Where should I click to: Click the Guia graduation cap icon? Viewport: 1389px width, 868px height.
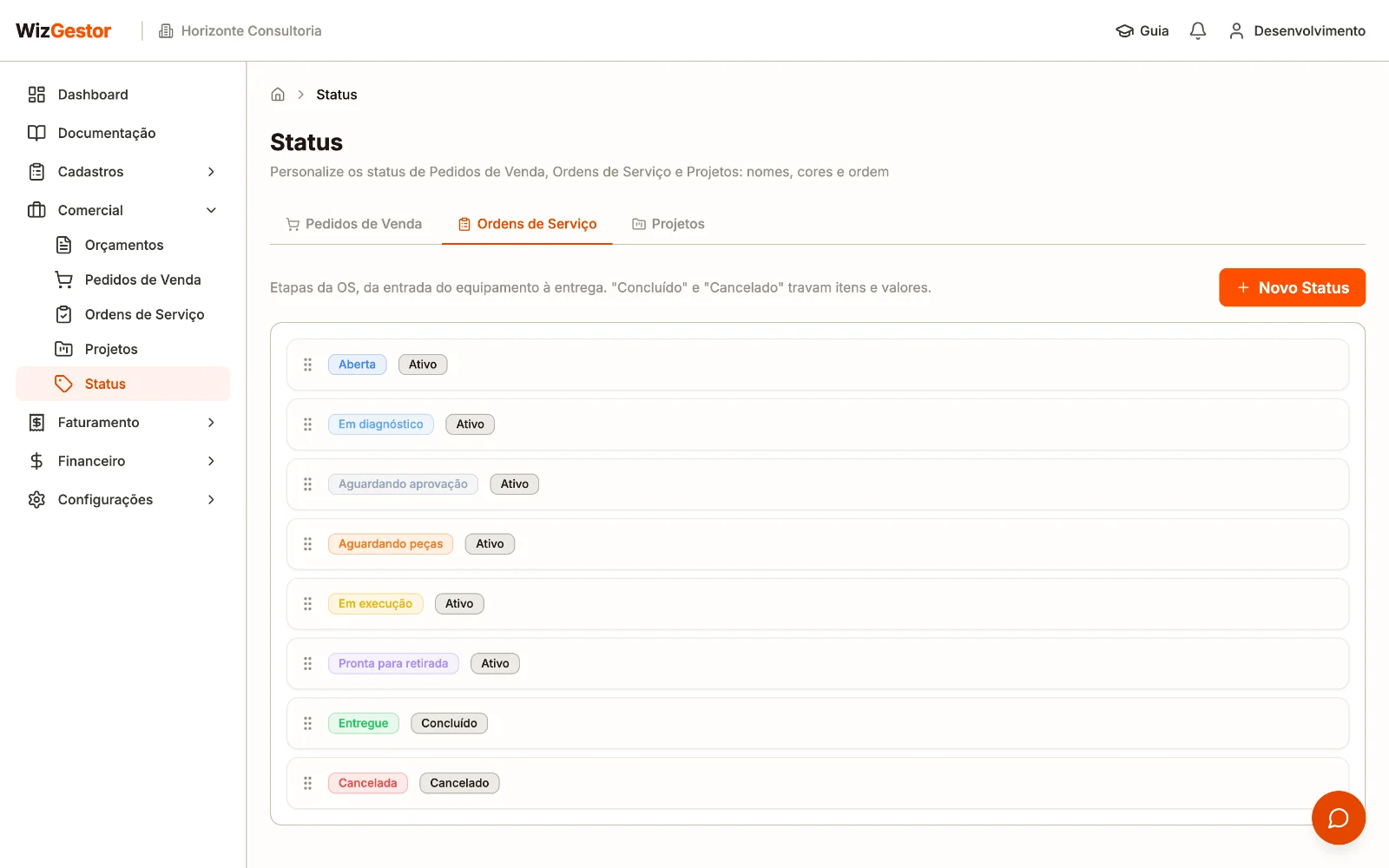click(1125, 31)
